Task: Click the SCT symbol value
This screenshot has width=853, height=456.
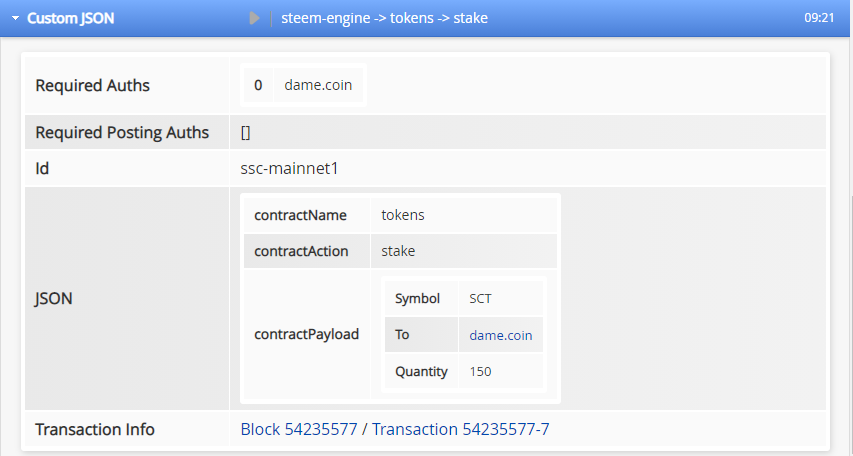Action: click(480, 299)
